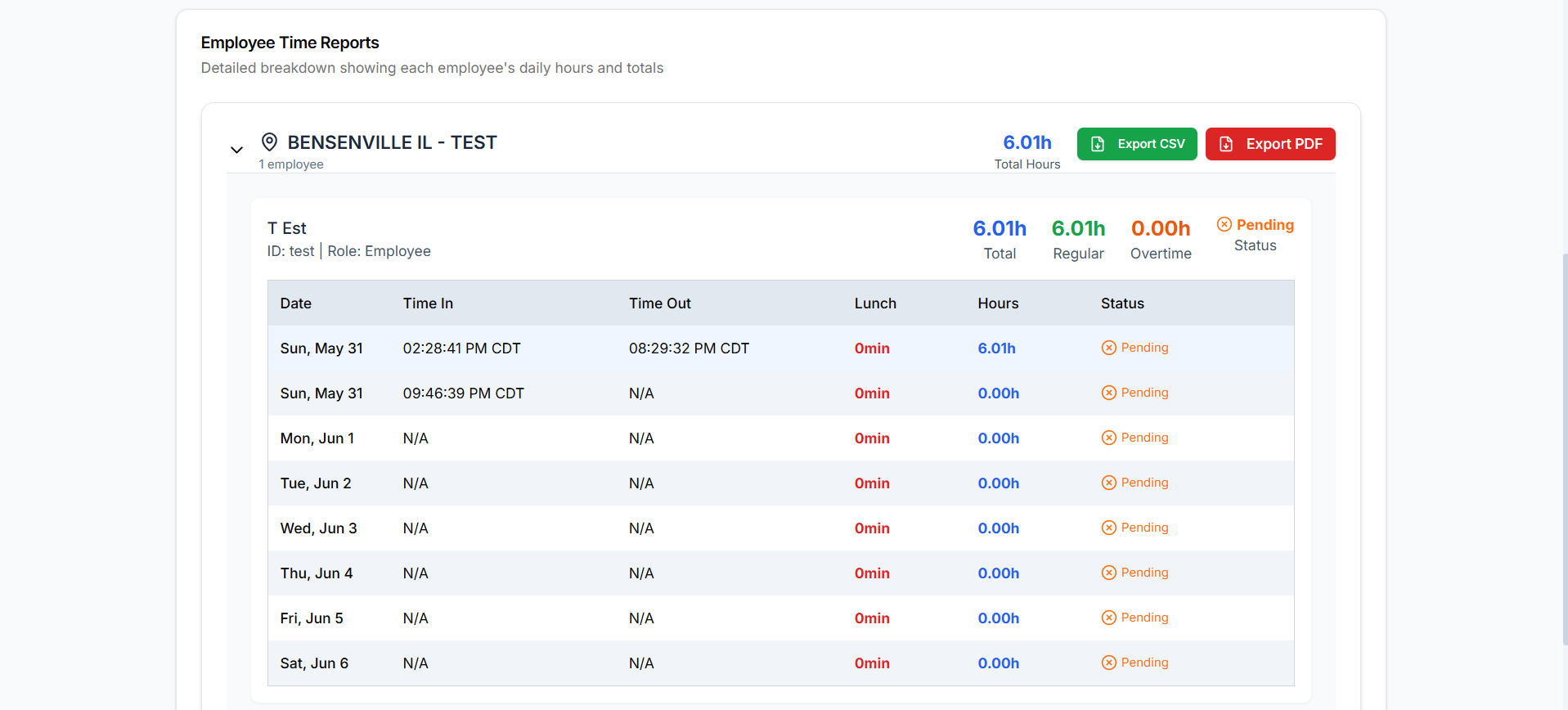1568x710 pixels.
Task: Click T Est's 0.00h Overtime figure
Action: point(1161,228)
